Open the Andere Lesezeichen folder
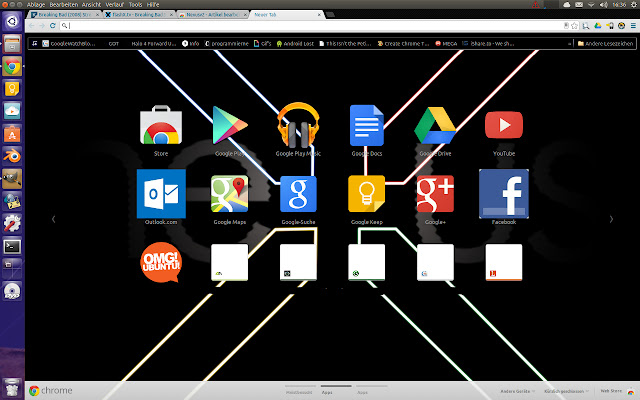 [x=605, y=44]
